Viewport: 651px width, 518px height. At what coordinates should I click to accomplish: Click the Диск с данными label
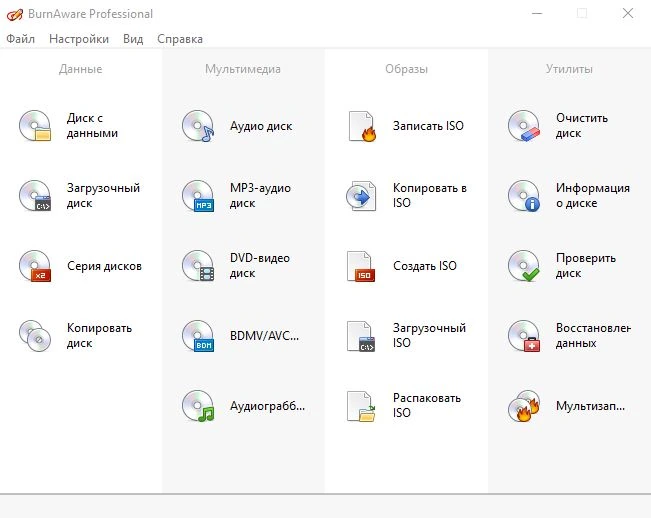pyautogui.click(x=92, y=126)
